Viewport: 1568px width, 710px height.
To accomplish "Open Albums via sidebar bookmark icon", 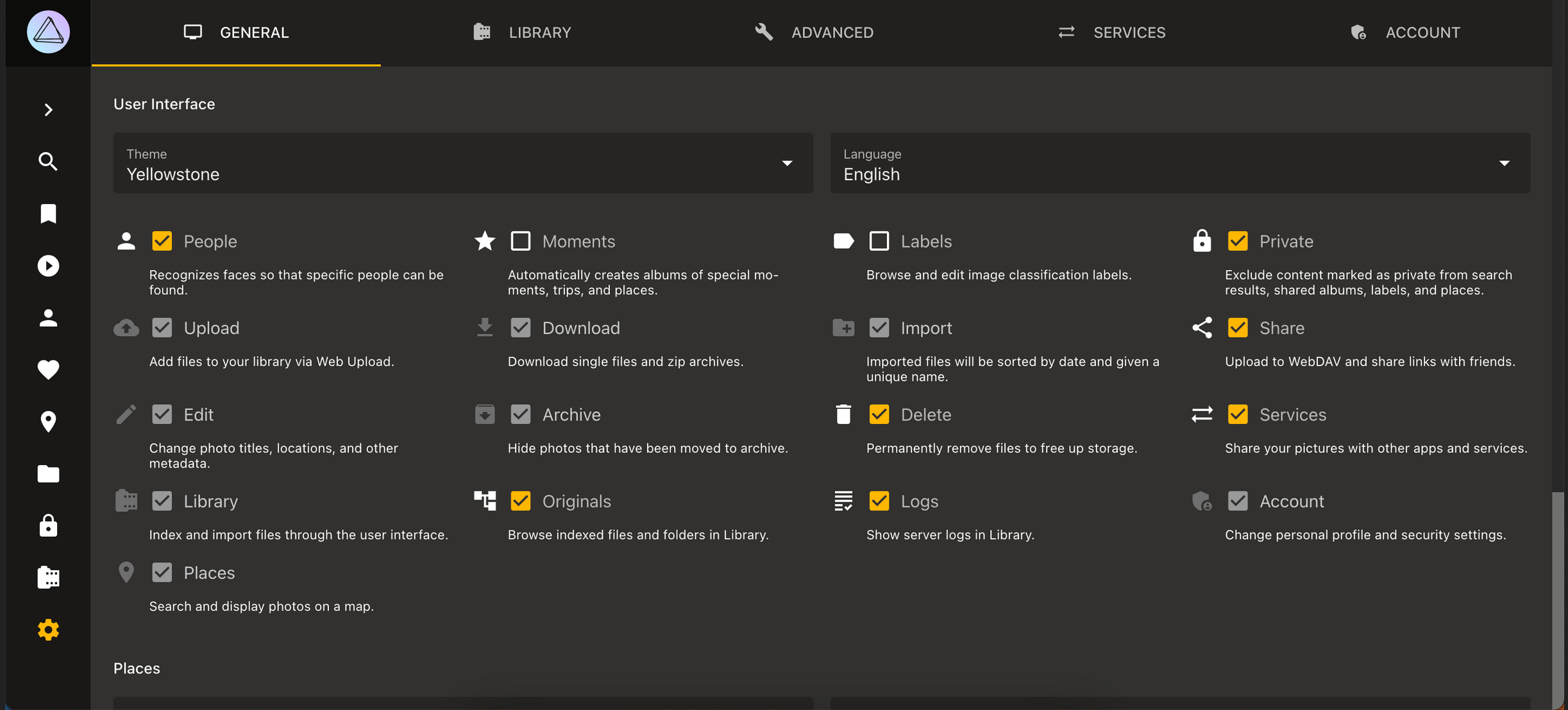I will click(48, 214).
